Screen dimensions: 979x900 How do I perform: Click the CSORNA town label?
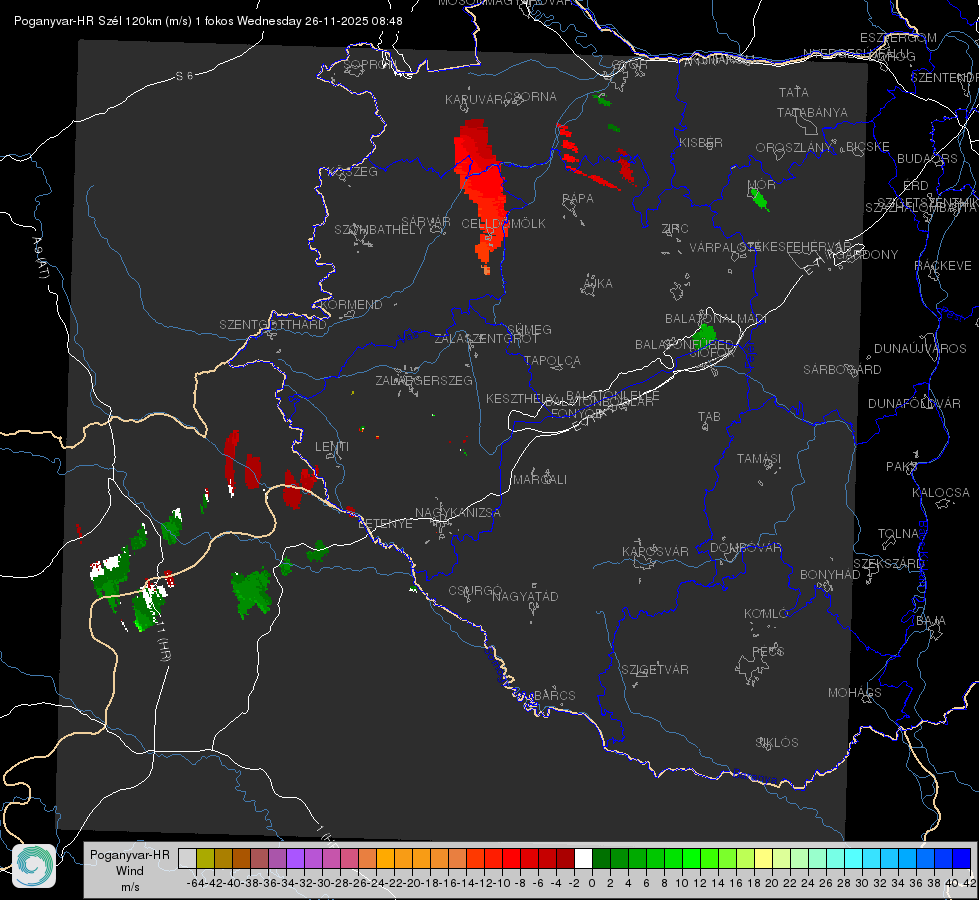click(x=530, y=97)
